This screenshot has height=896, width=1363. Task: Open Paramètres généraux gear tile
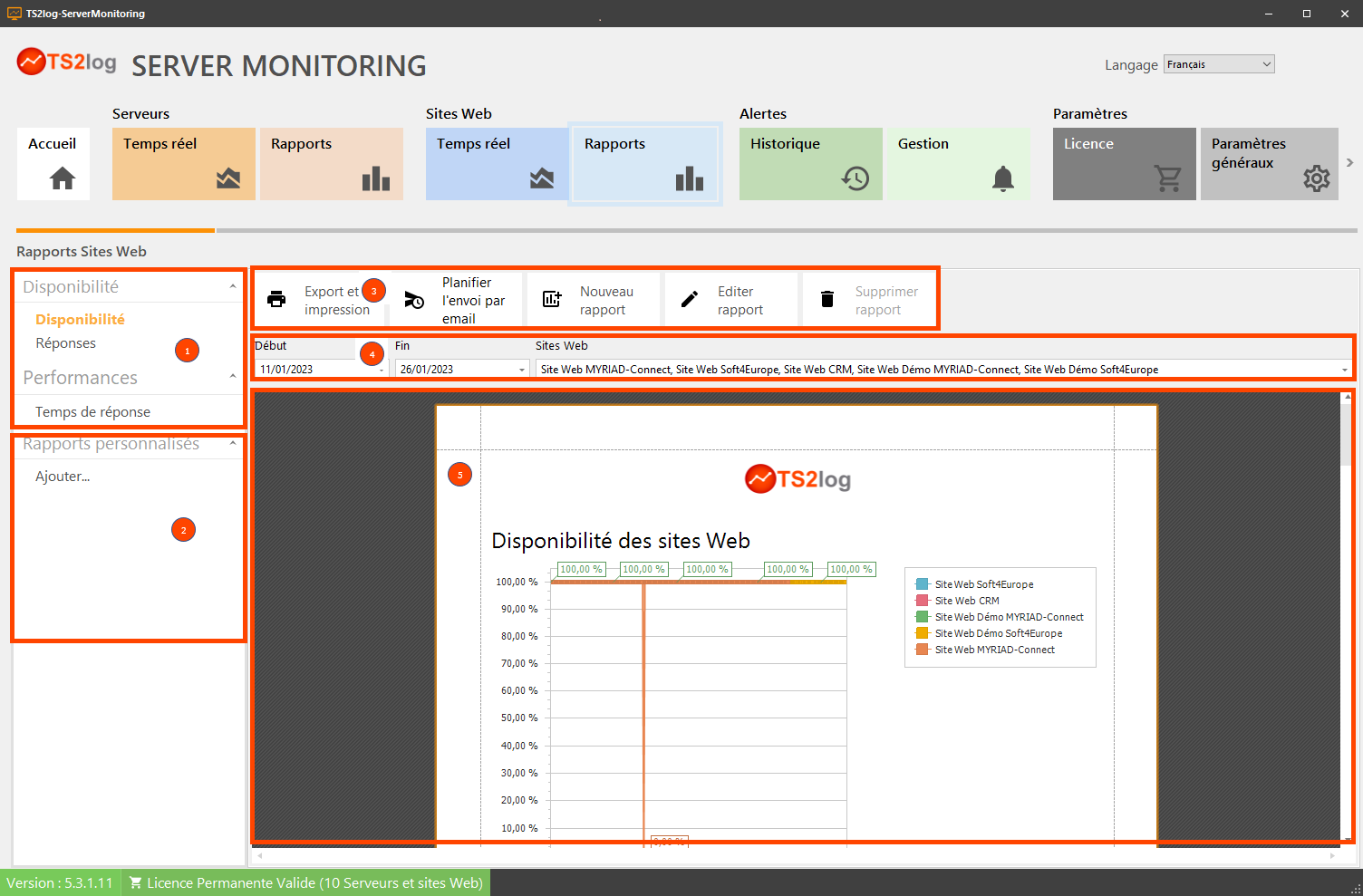[x=1270, y=164]
